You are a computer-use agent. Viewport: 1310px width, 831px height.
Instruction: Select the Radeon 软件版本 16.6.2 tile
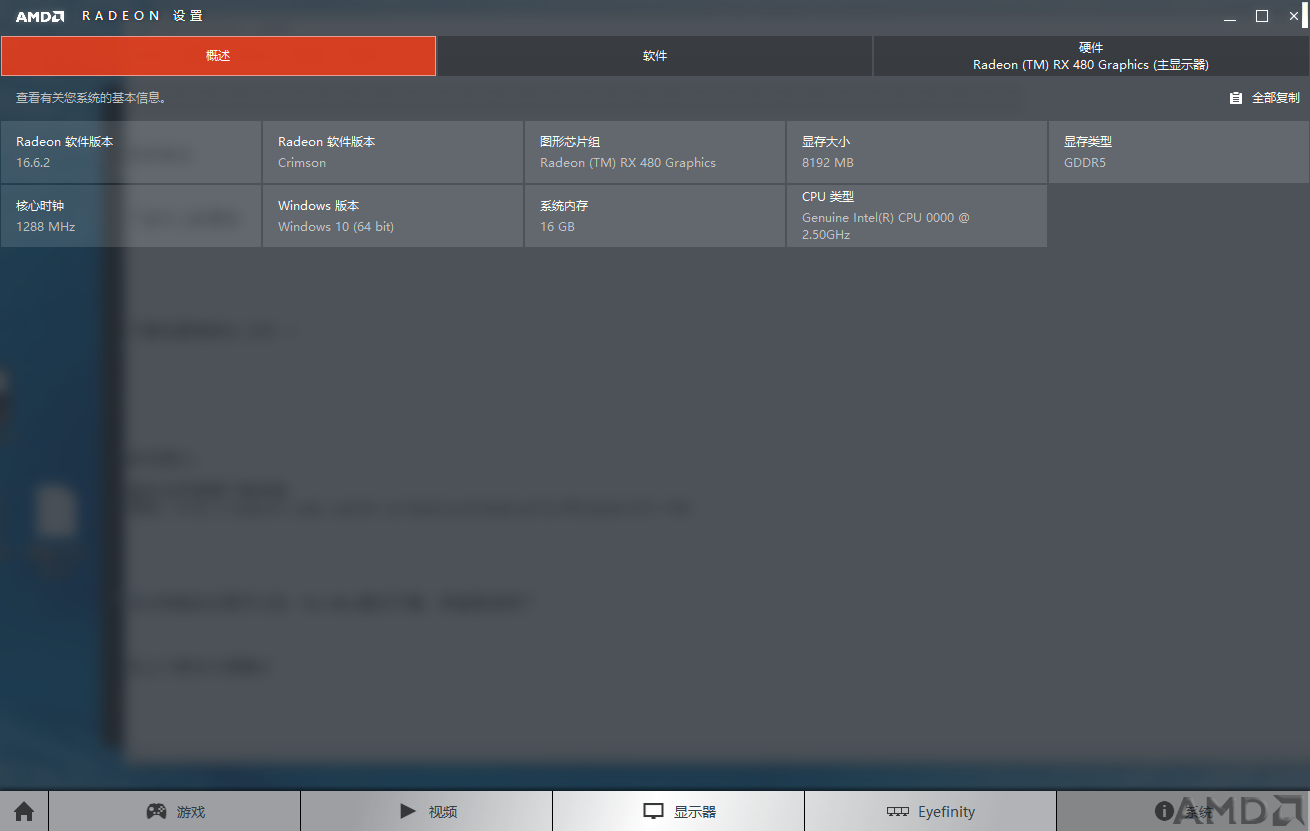click(131, 152)
